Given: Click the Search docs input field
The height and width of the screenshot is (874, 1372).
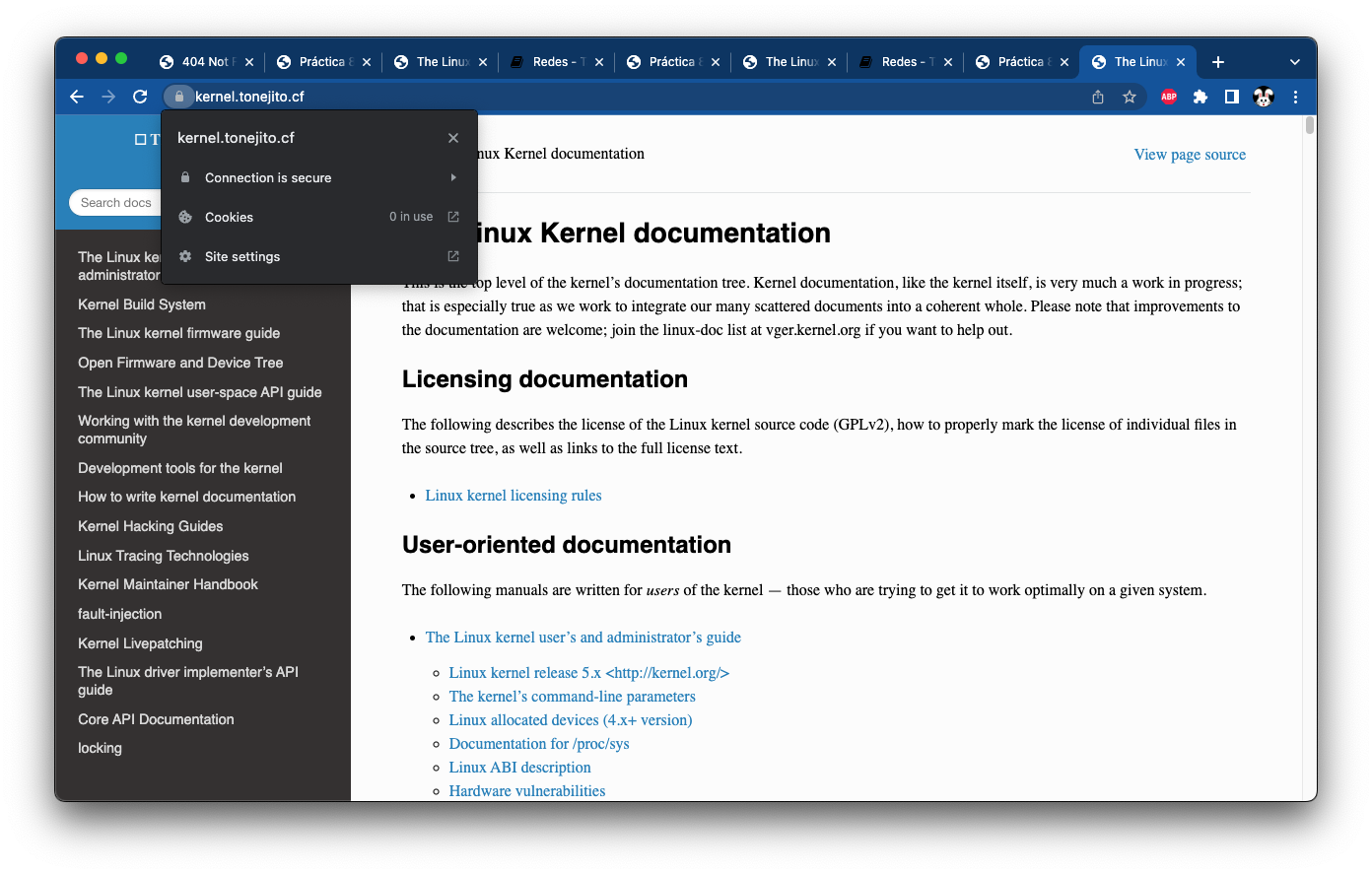Looking at the screenshot, I should click(x=116, y=203).
